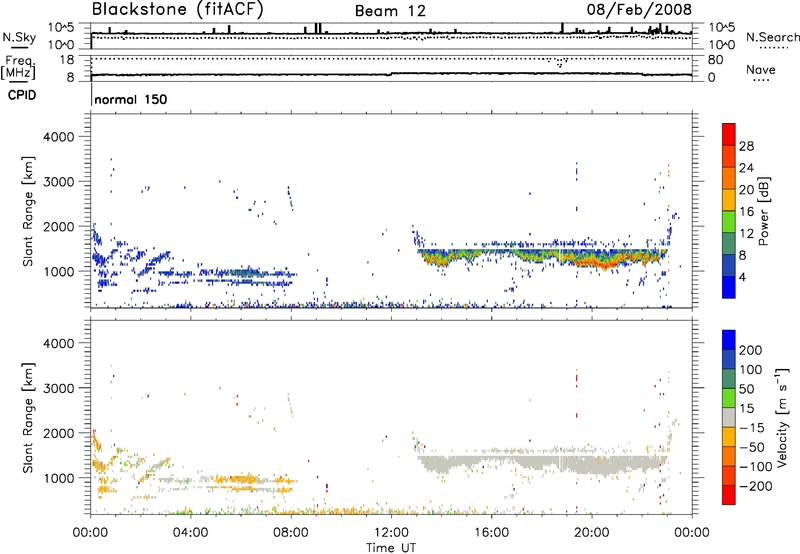
Task: Click the "12:00" time tick label
Action: [x=391, y=533]
